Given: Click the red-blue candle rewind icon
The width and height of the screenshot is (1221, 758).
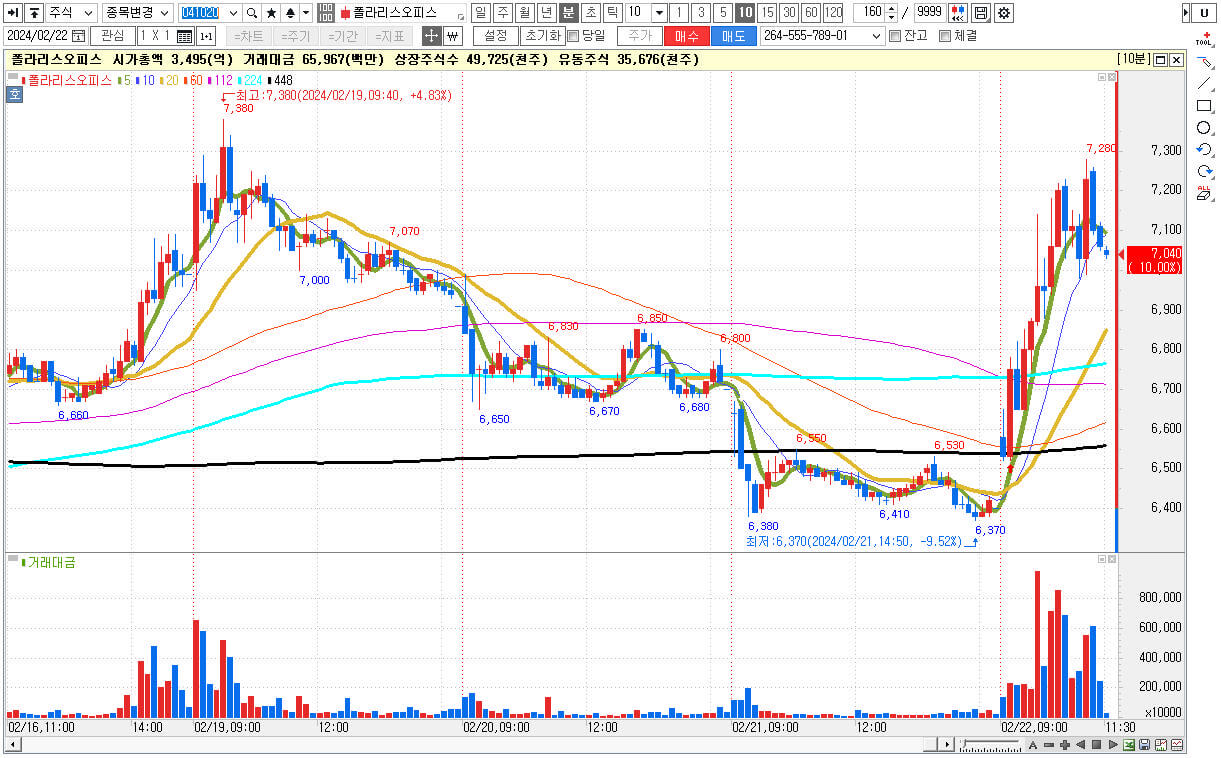Looking at the screenshot, I should tap(958, 13).
